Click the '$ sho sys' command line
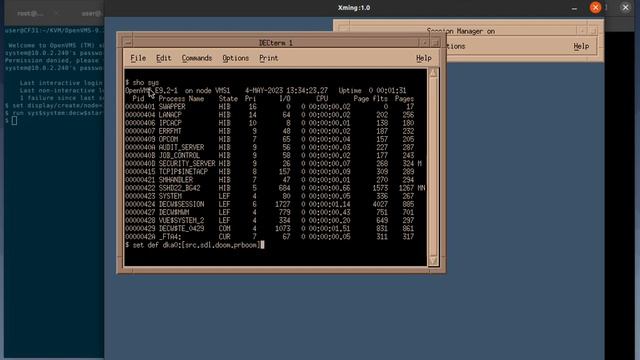640x360 pixels. [142, 82]
